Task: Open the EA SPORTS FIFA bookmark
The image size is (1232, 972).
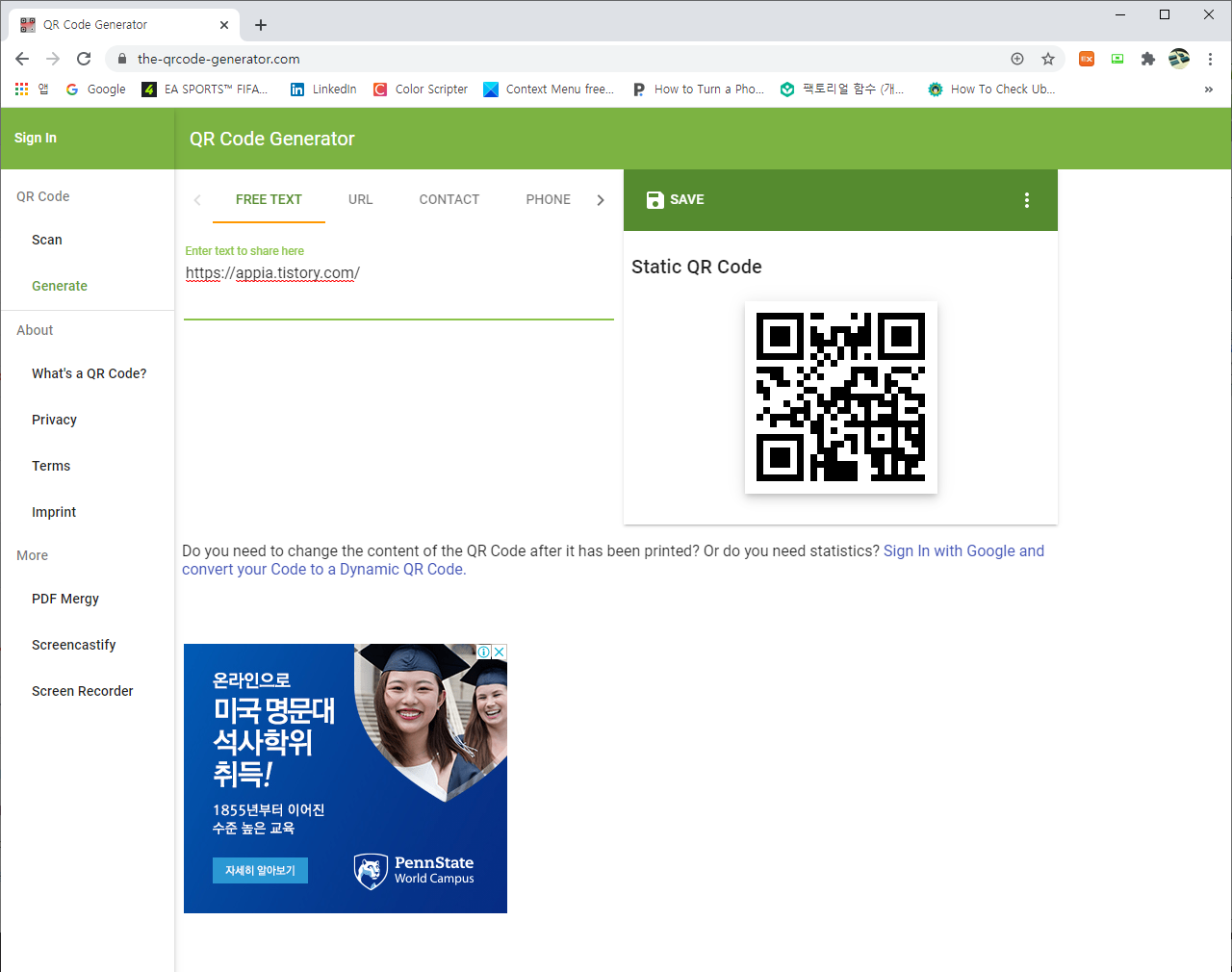Action: point(205,89)
